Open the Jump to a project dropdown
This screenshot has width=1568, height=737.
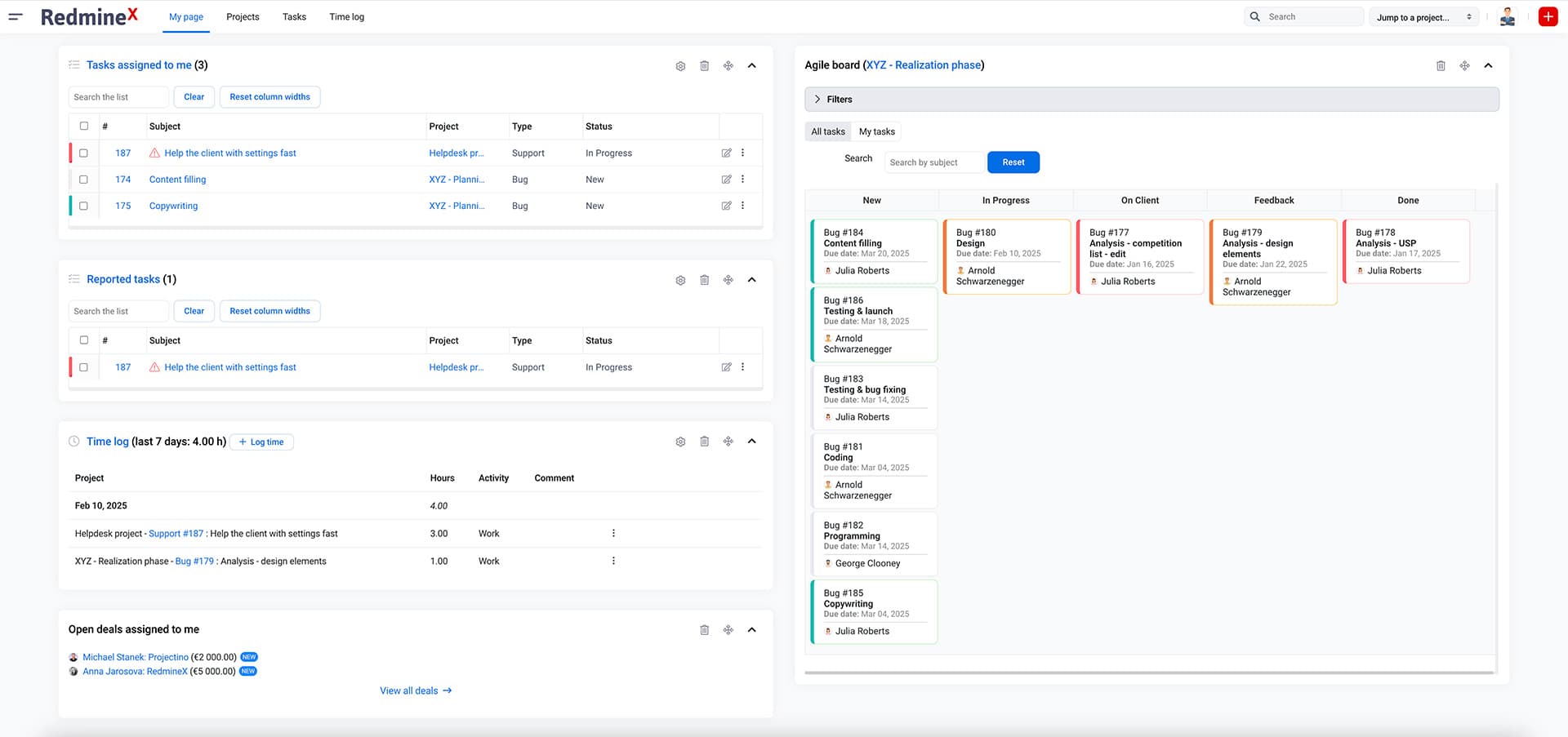[x=1424, y=17]
